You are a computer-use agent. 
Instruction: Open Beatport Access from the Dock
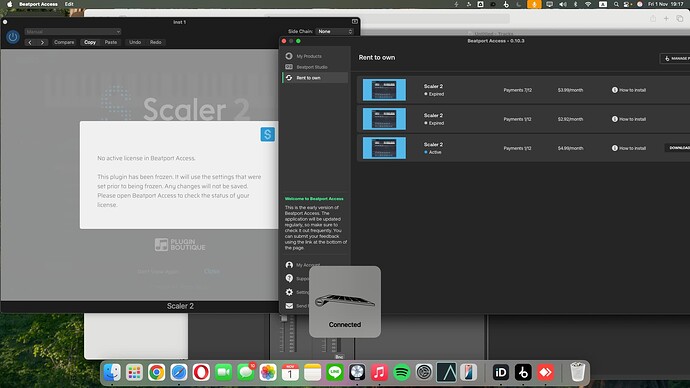523,373
